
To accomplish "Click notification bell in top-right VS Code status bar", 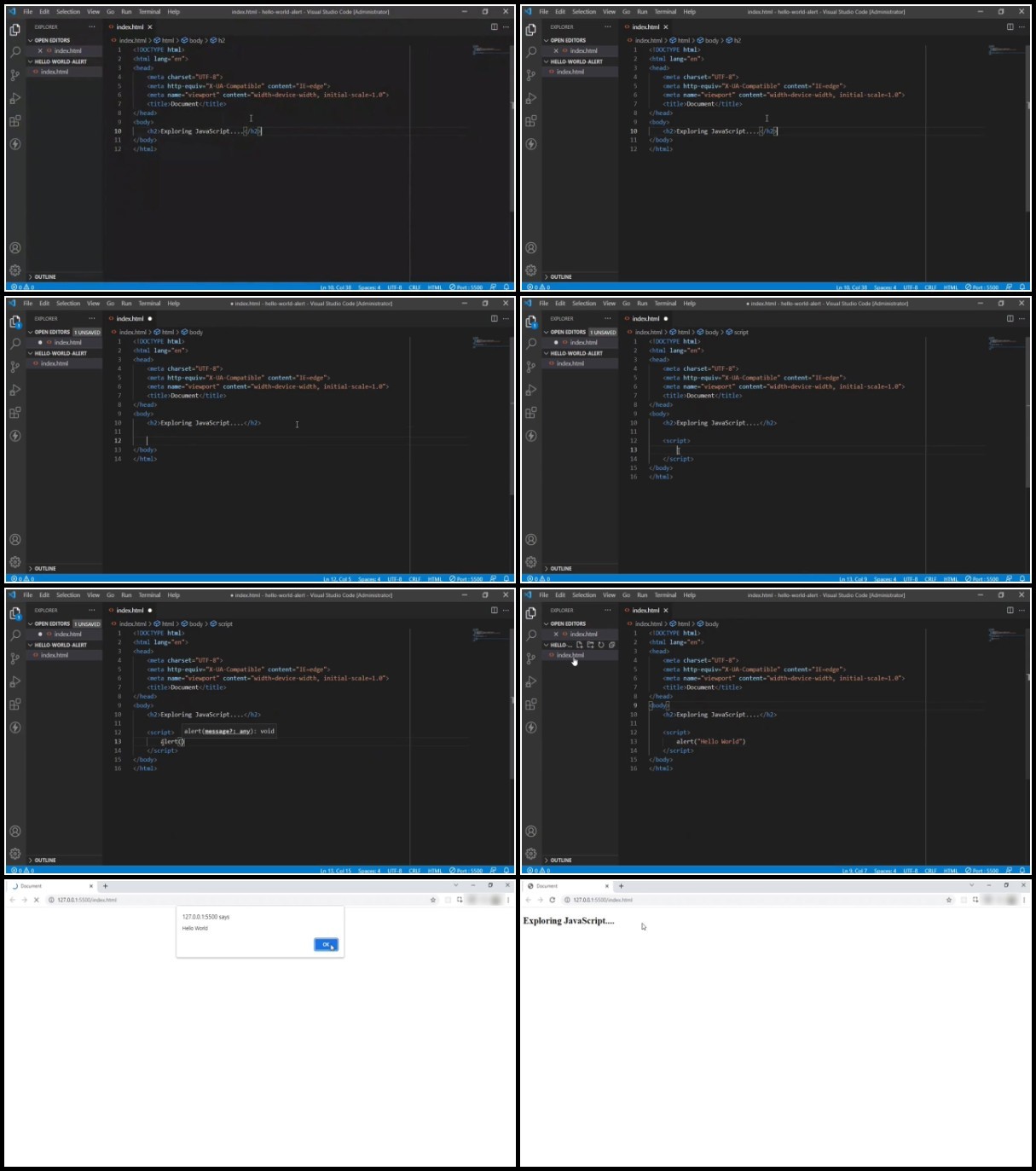I will [1022, 287].
